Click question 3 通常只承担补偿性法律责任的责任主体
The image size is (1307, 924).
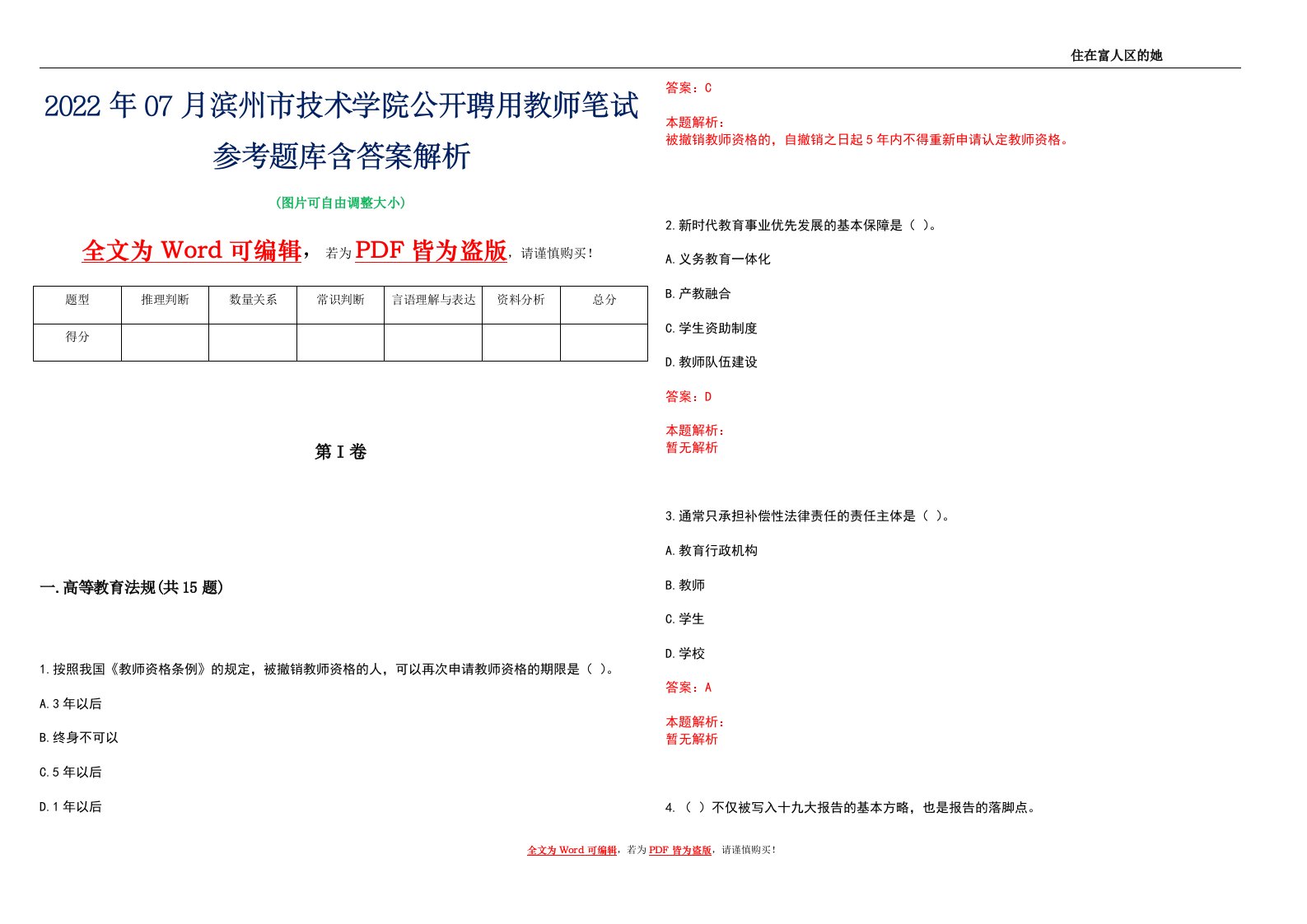(807, 516)
